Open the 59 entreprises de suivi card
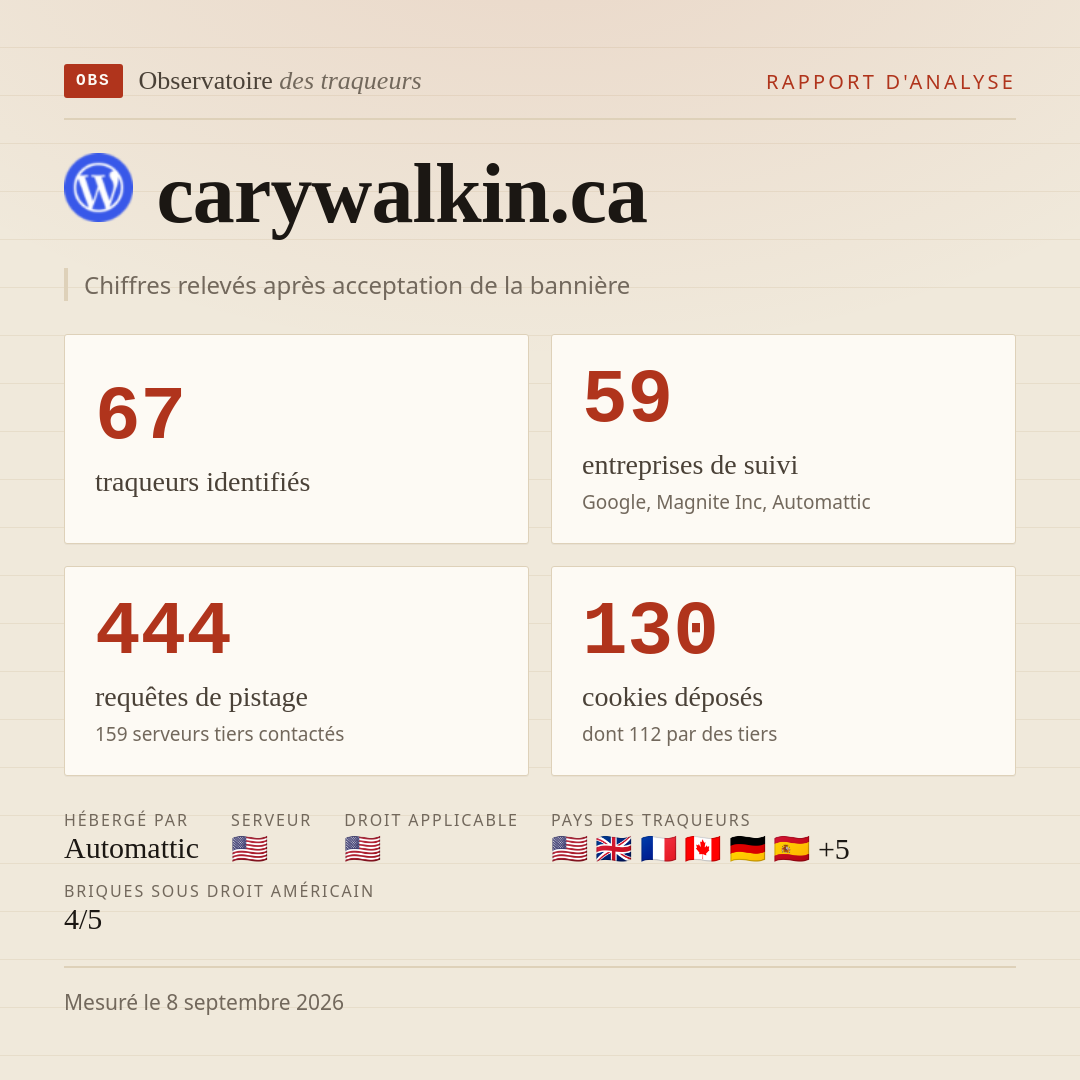The width and height of the screenshot is (1080, 1080). (x=783, y=439)
